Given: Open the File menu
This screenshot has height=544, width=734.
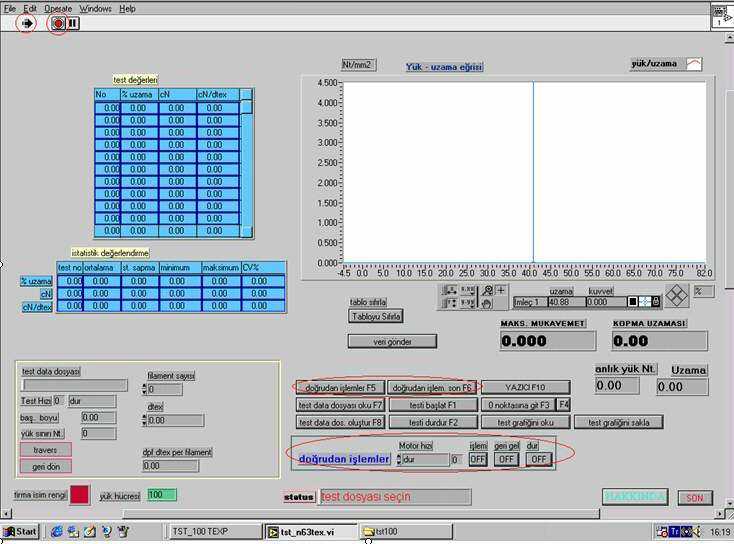Looking at the screenshot, I should [10, 8].
